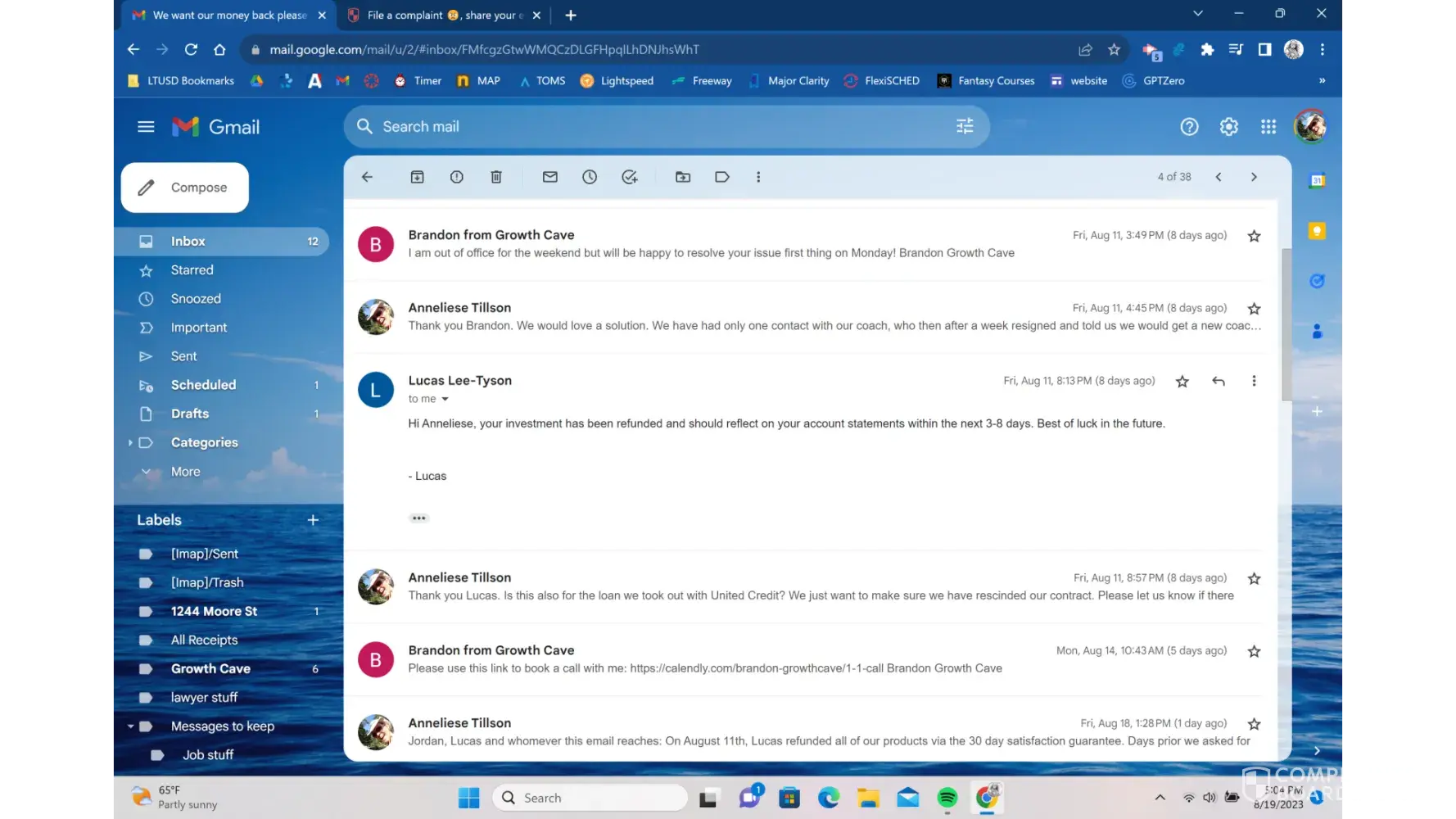1456x819 pixels.
Task: Open Gmail settings gear
Action: pyautogui.click(x=1228, y=127)
